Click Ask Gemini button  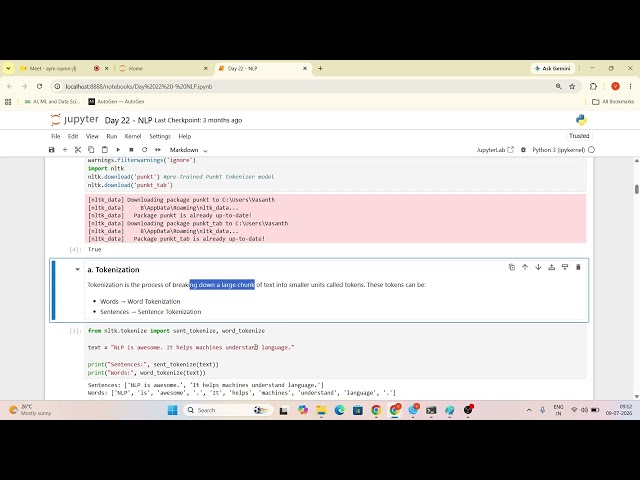click(552, 69)
